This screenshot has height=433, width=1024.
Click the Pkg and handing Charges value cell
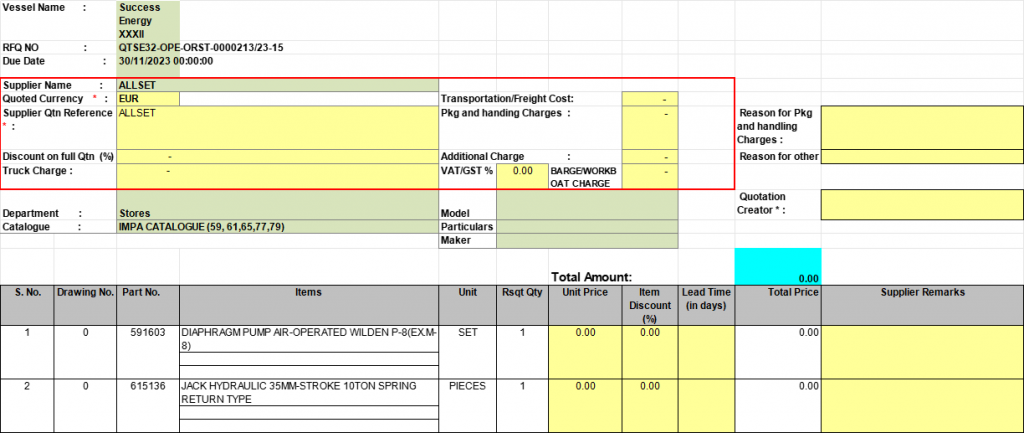click(x=649, y=127)
